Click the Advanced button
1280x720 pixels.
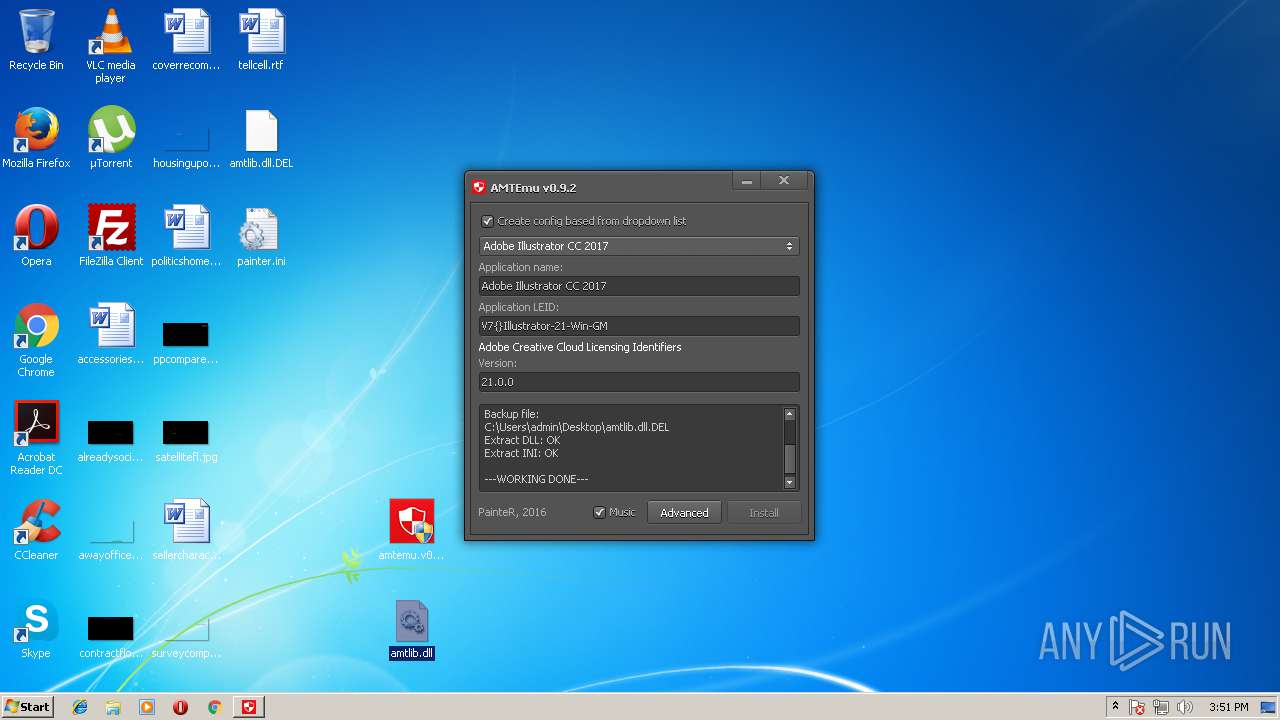[684, 512]
